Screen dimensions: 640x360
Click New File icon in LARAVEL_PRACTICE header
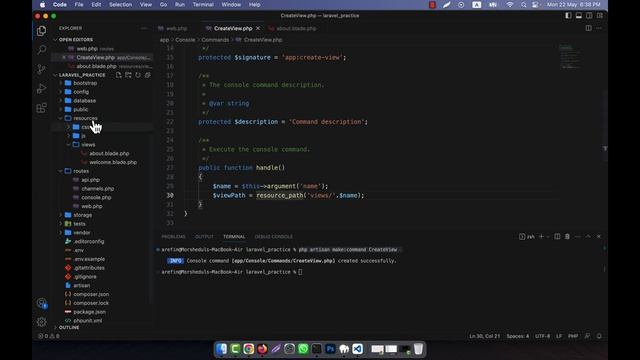coord(118,75)
